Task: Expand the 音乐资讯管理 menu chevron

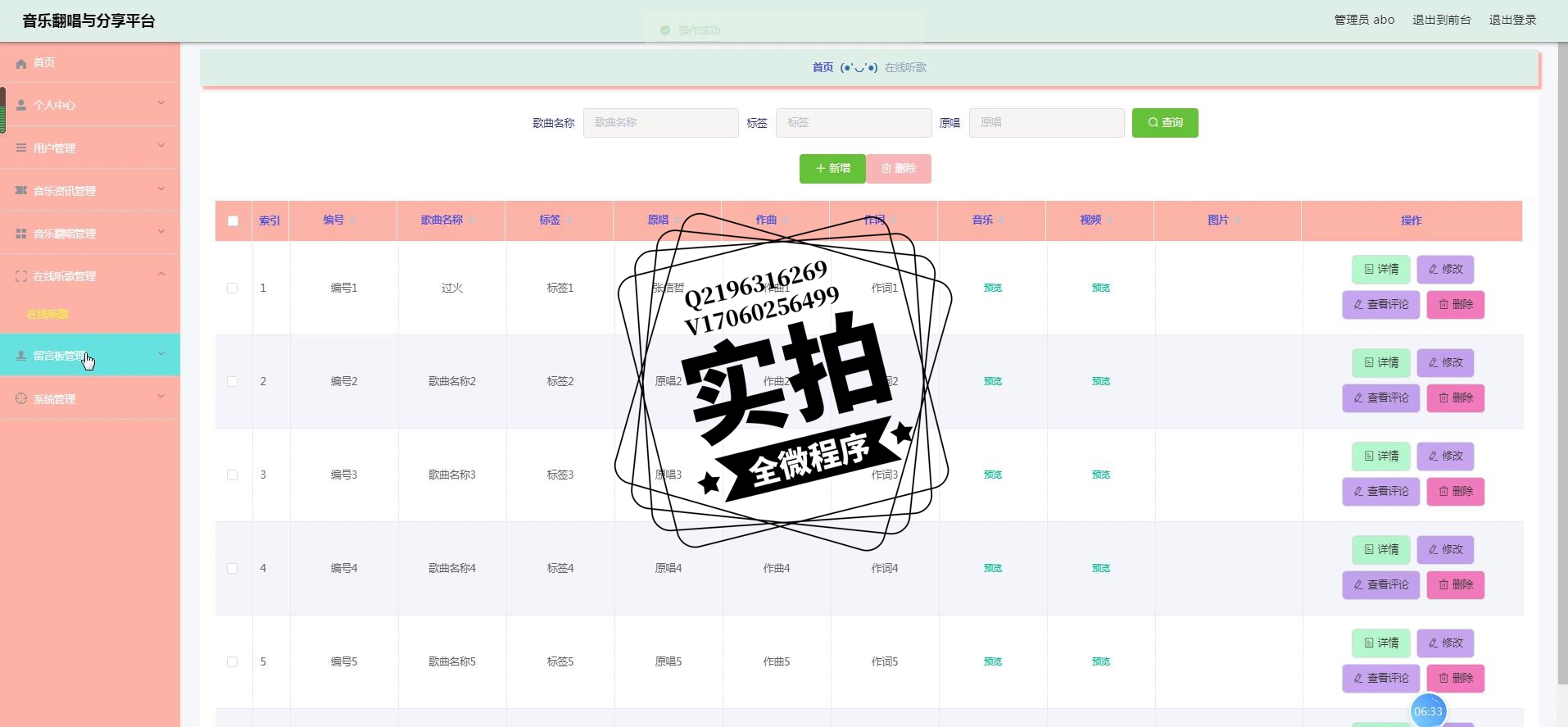Action: [x=161, y=189]
